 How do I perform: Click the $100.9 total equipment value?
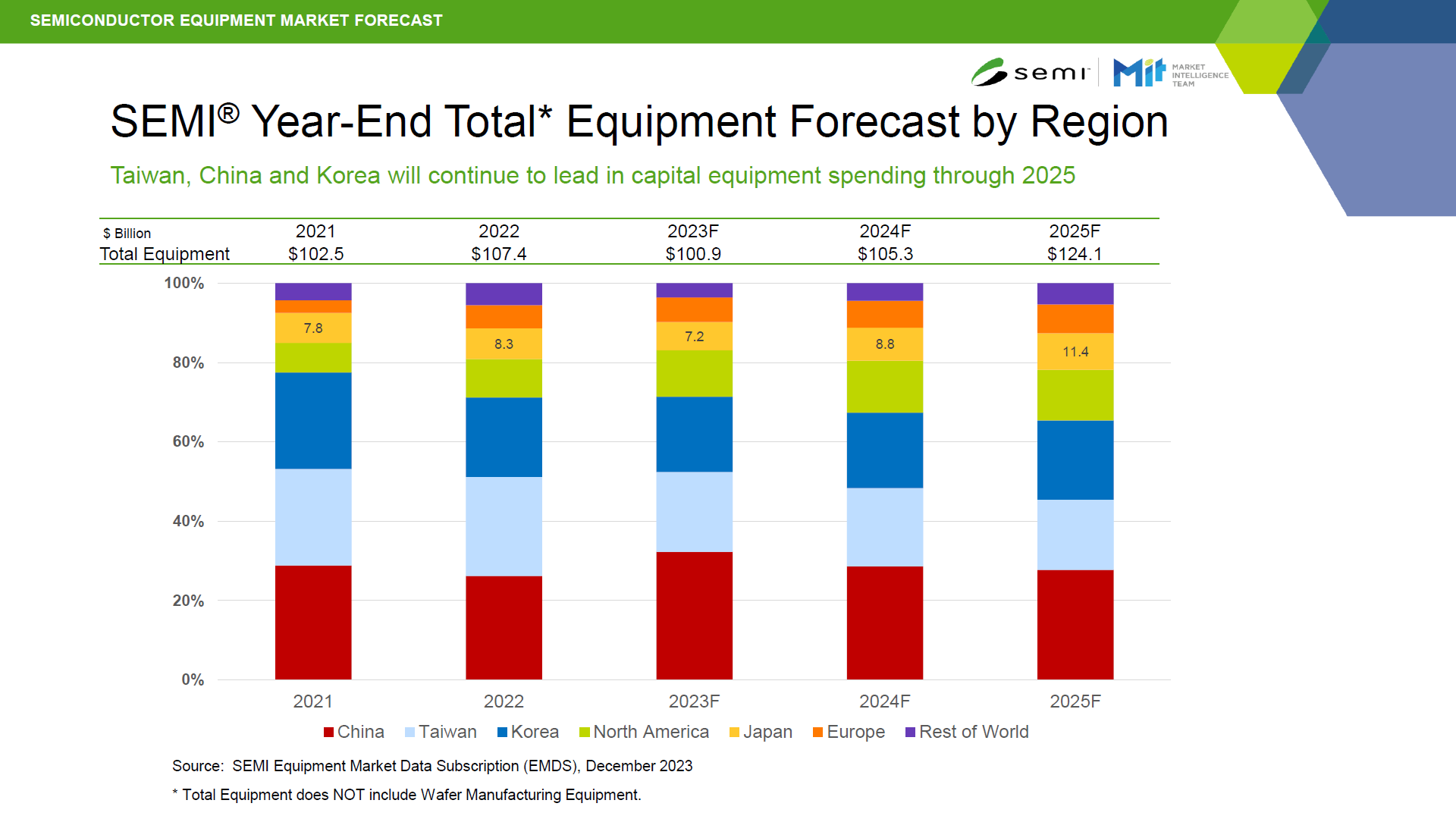tap(694, 254)
